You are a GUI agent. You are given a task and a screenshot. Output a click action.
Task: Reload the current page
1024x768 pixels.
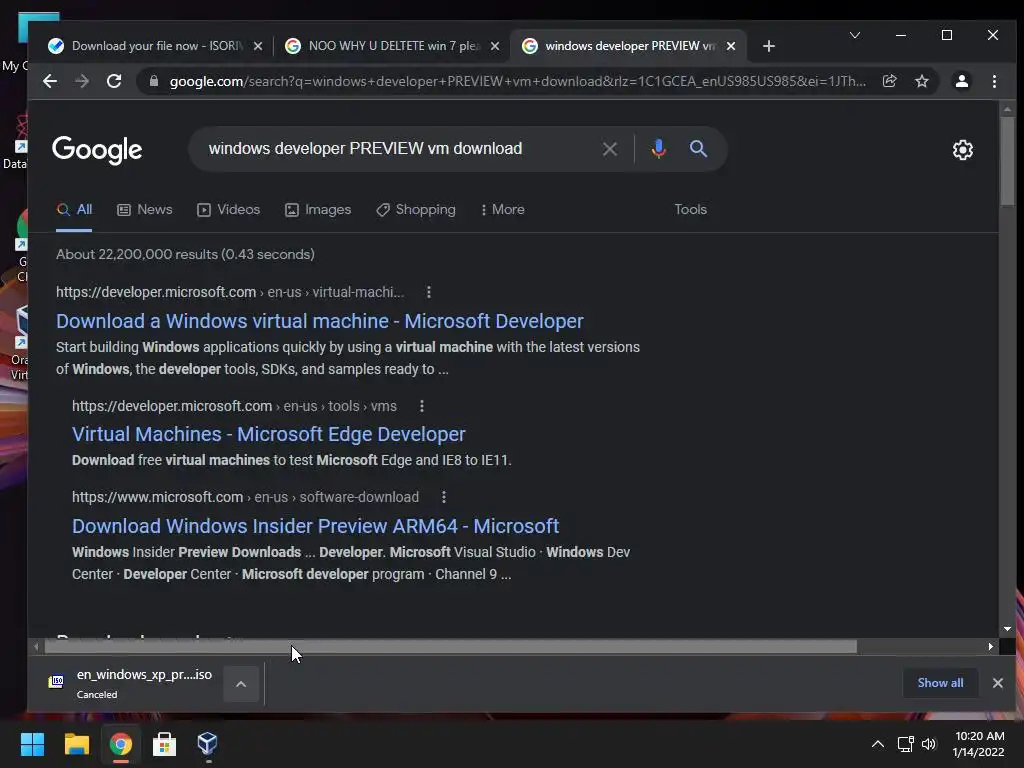click(x=114, y=81)
